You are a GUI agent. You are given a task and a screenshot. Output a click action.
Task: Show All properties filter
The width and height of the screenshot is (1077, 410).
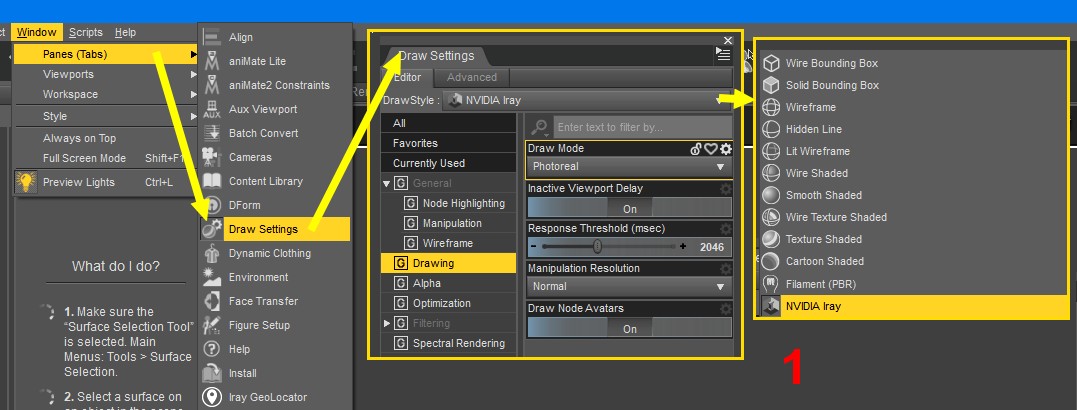pyautogui.click(x=449, y=123)
